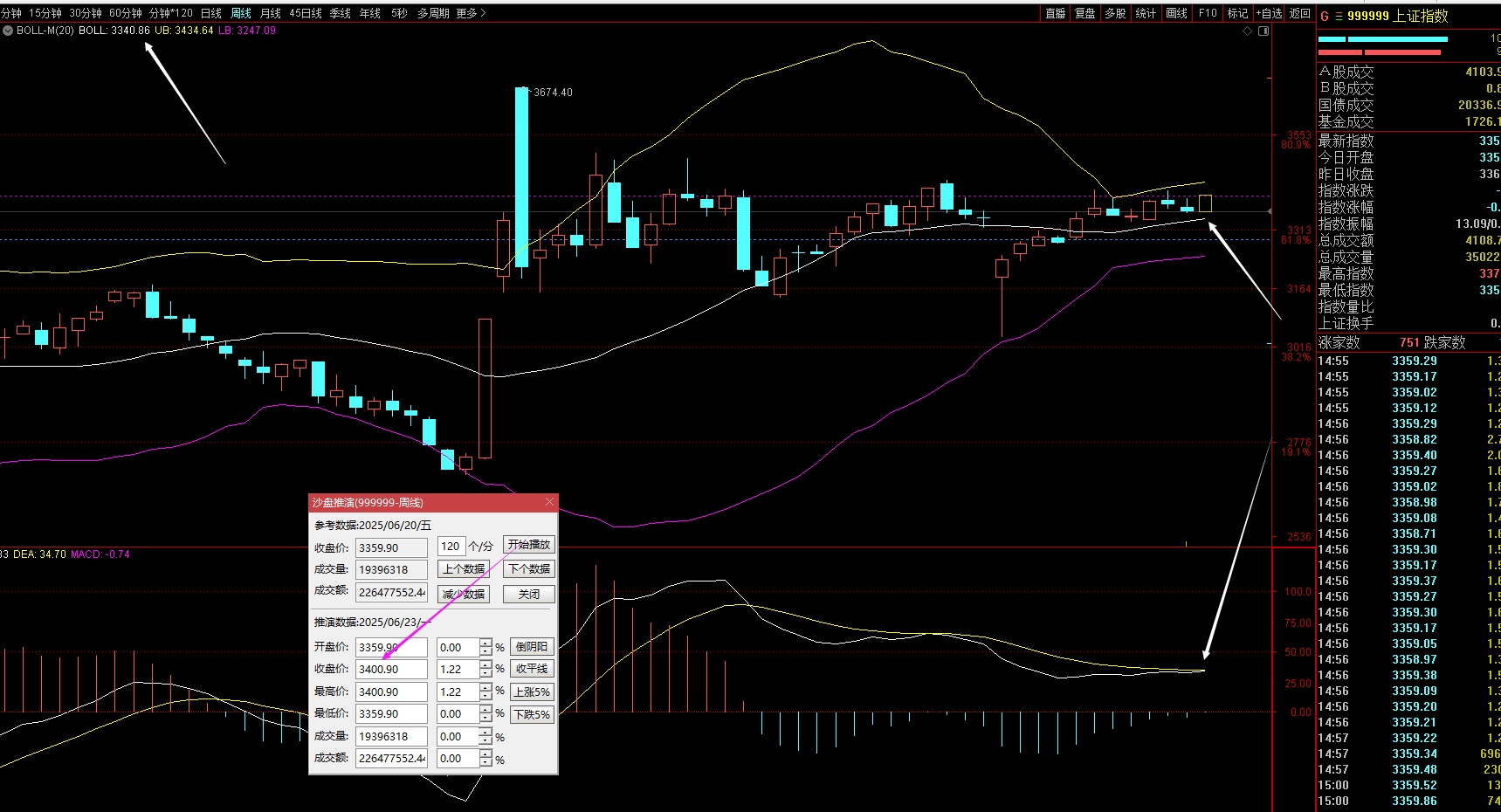Screen dimensions: 1501x812
Task: Increase 开盘价 percent with up stepper
Action: pos(486,643)
